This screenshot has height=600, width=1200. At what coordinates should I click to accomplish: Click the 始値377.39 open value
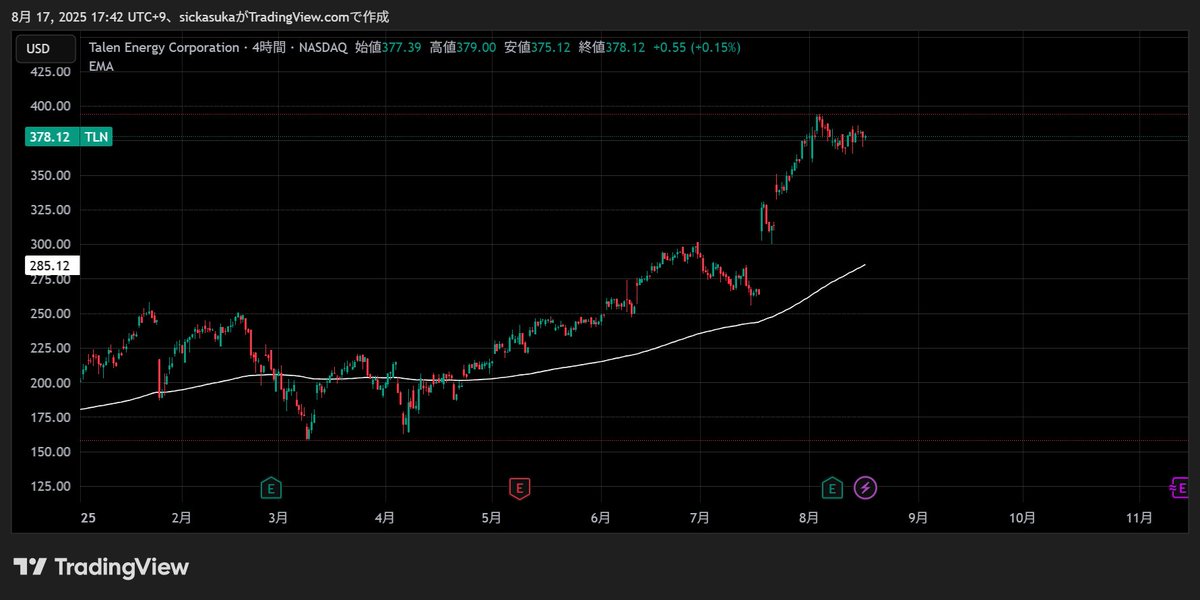[388, 47]
